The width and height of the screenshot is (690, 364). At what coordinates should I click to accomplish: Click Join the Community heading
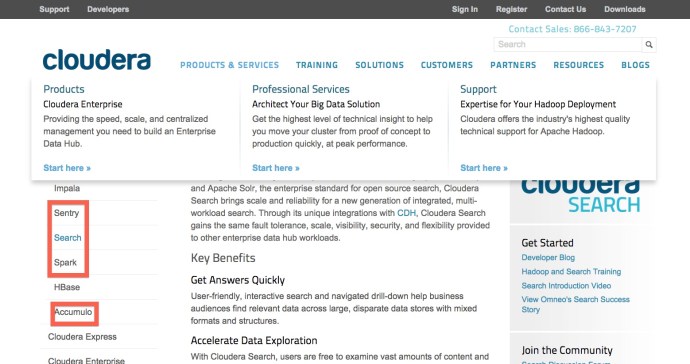point(567,350)
